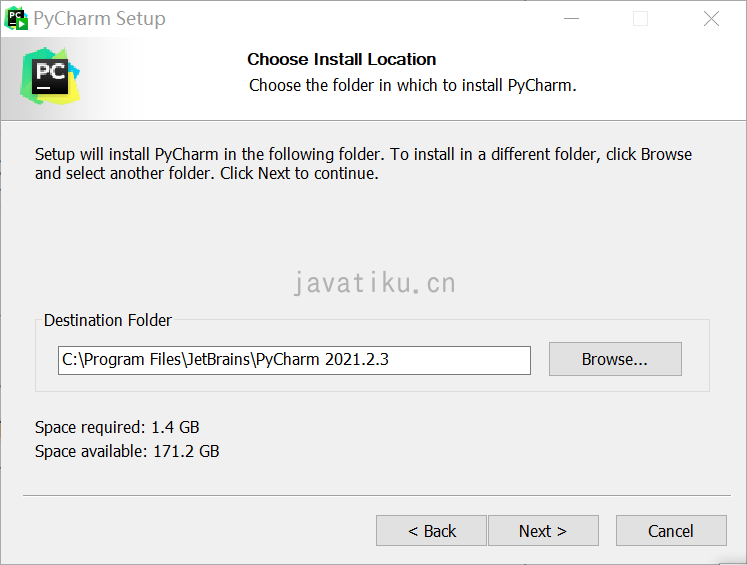Cancel the PyCharm installation

coord(671,531)
